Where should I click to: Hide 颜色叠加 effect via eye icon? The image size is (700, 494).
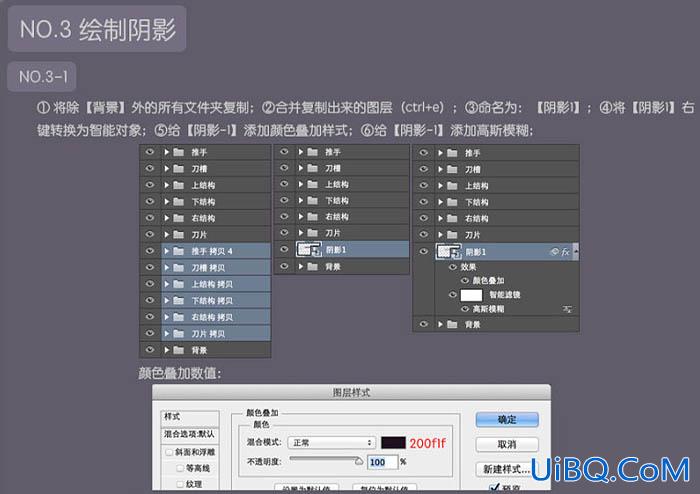tap(465, 280)
